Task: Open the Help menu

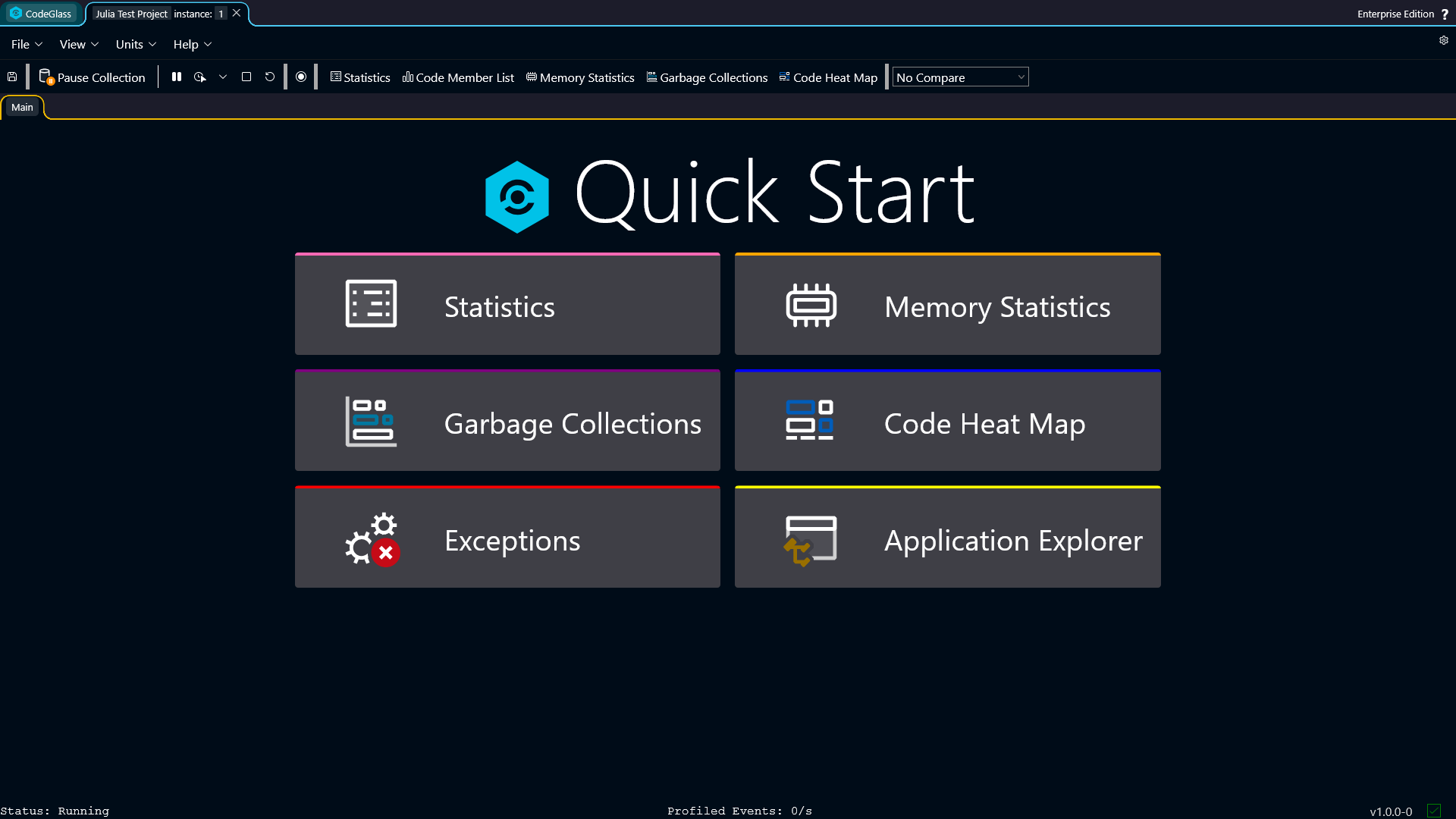Action: point(192,45)
